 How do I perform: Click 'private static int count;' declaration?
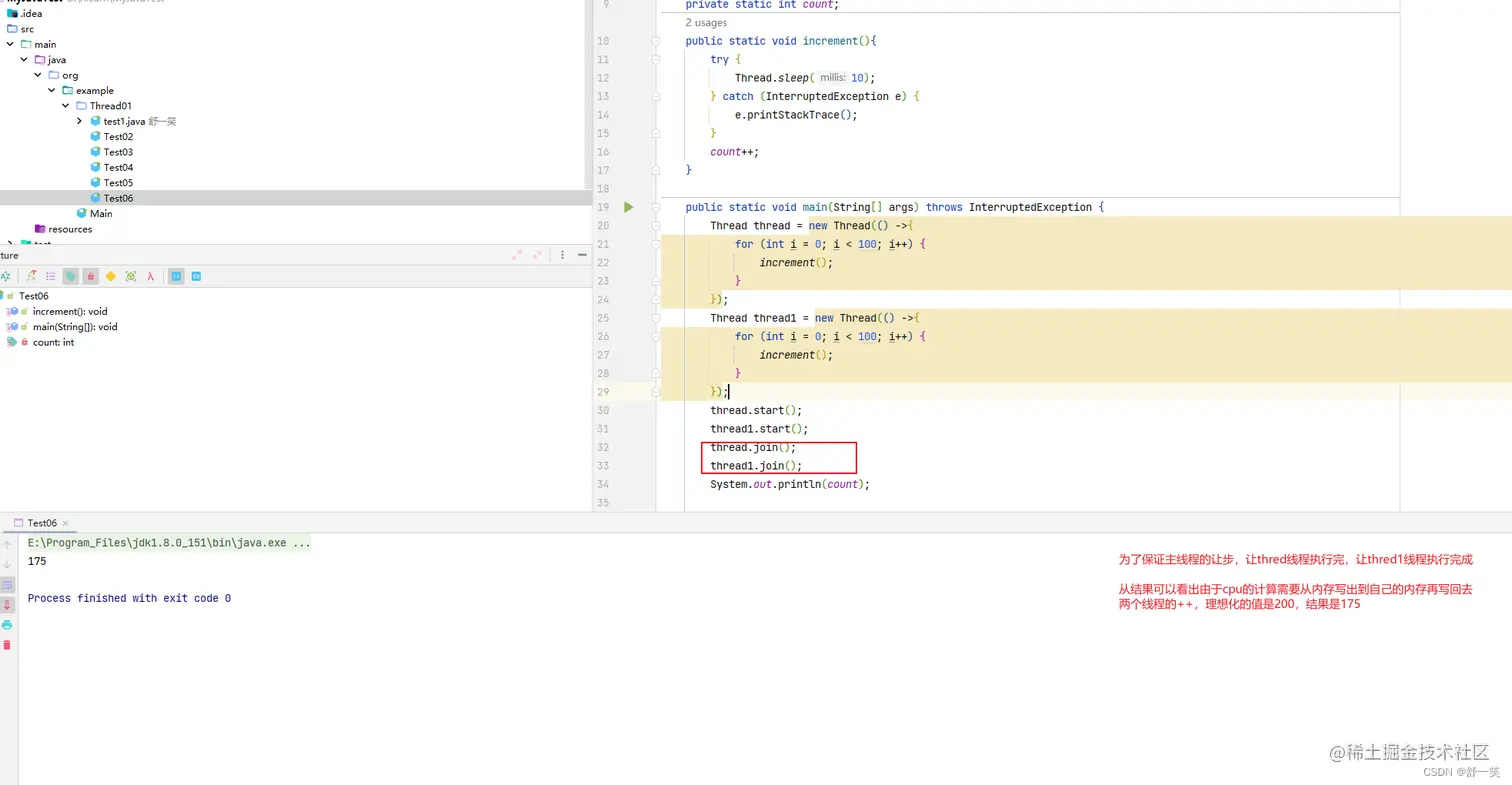click(762, 5)
